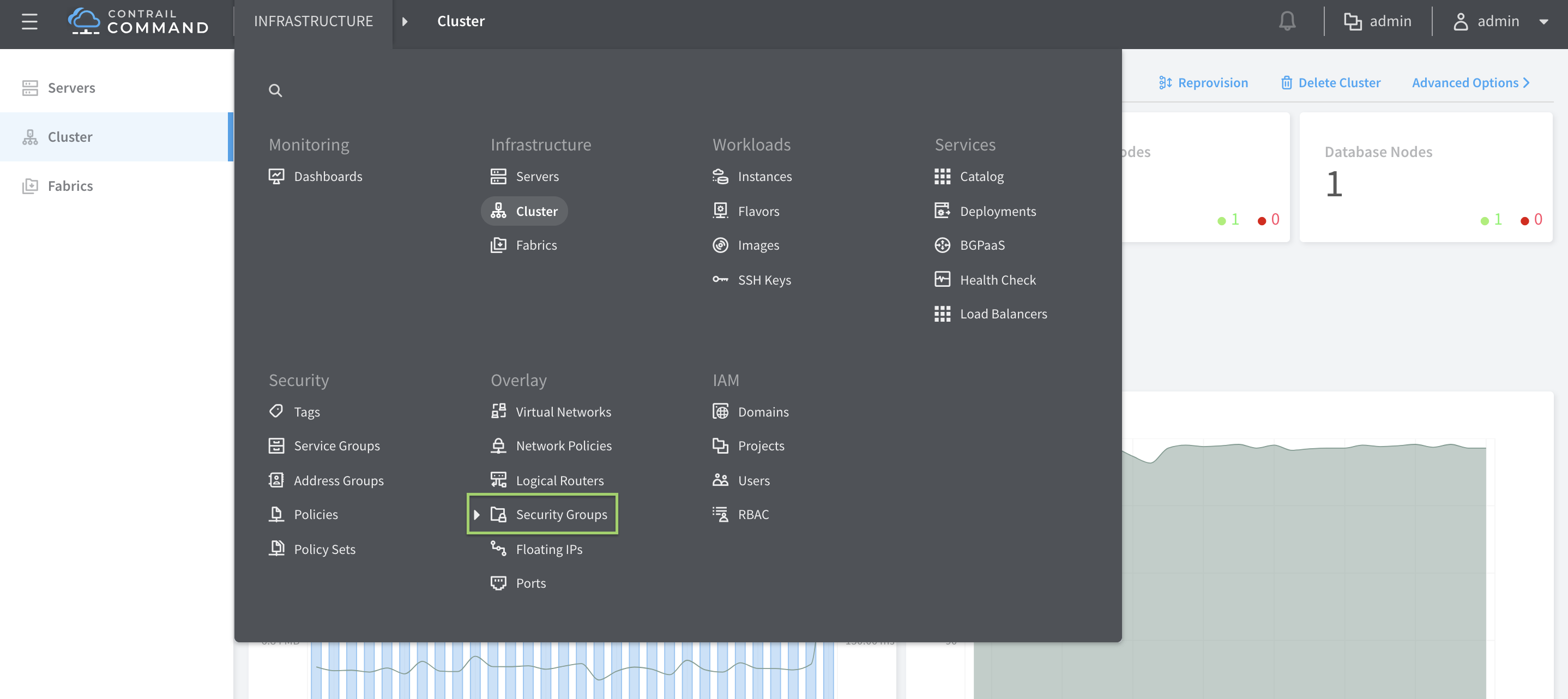Click the user profile icon
1568x699 pixels.
1460,21
